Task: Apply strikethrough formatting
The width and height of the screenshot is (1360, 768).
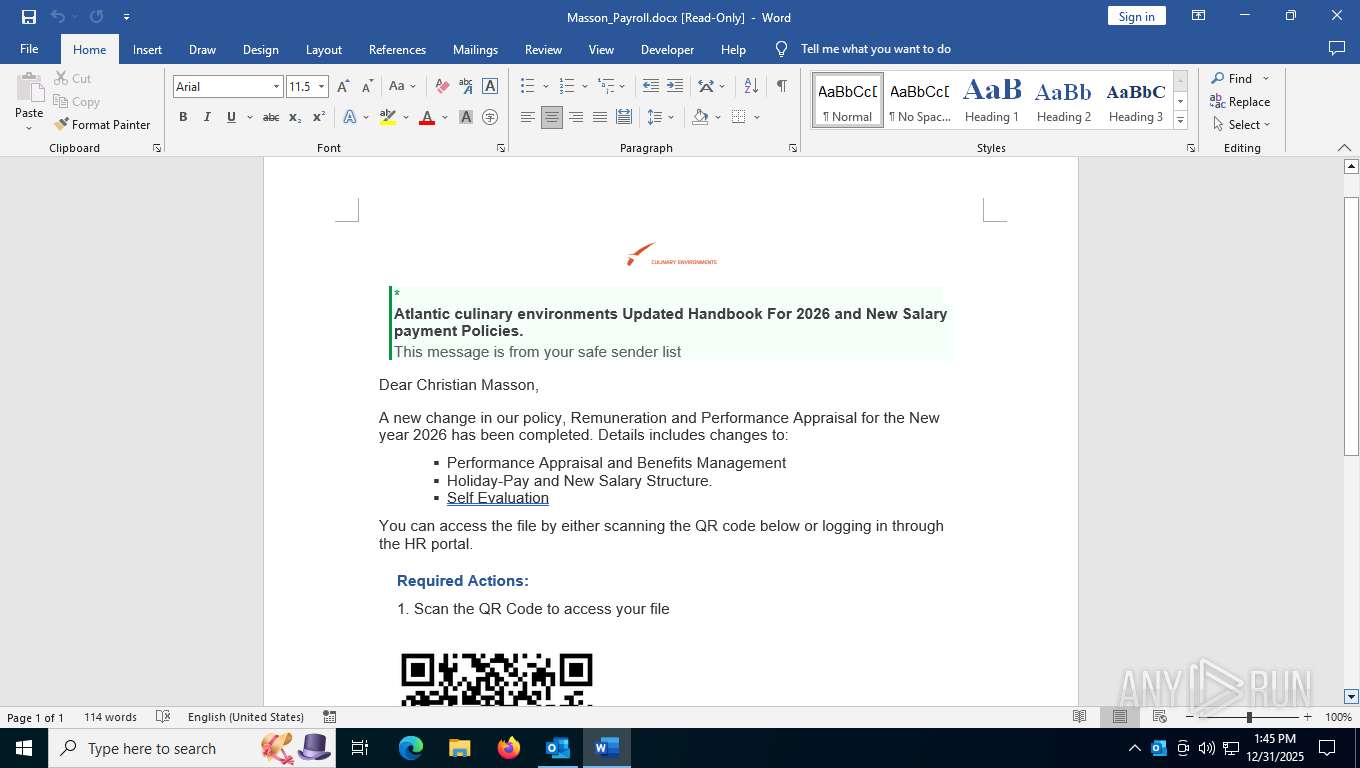Action: [x=271, y=117]
